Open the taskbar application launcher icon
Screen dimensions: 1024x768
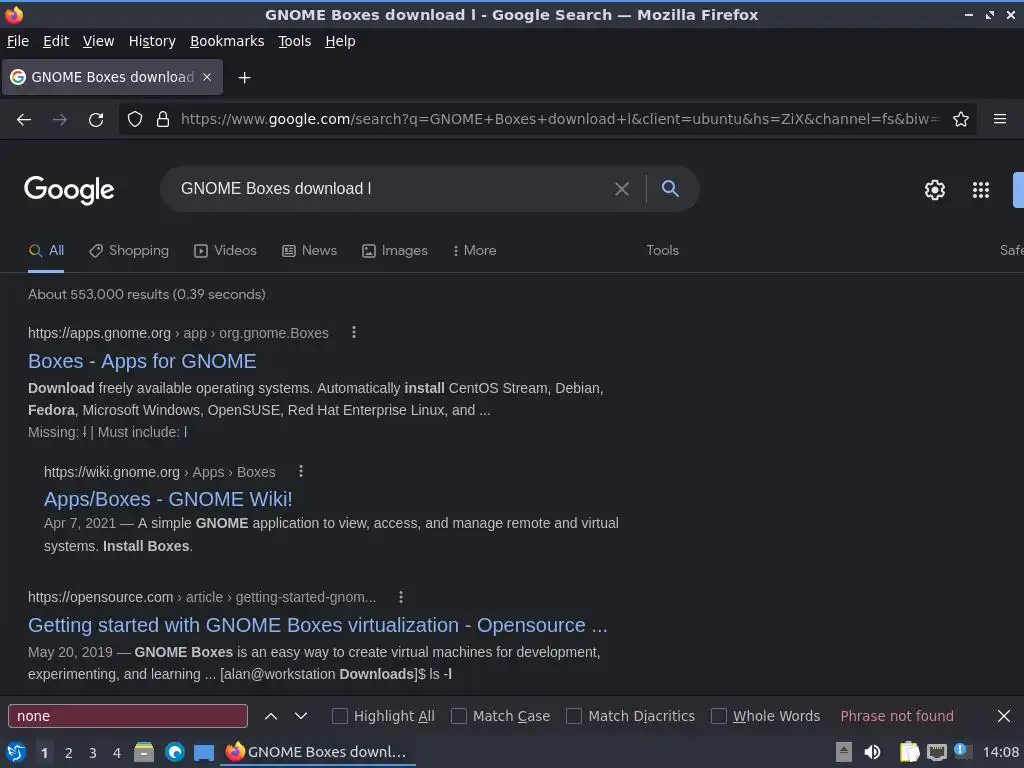pos(16,752)
